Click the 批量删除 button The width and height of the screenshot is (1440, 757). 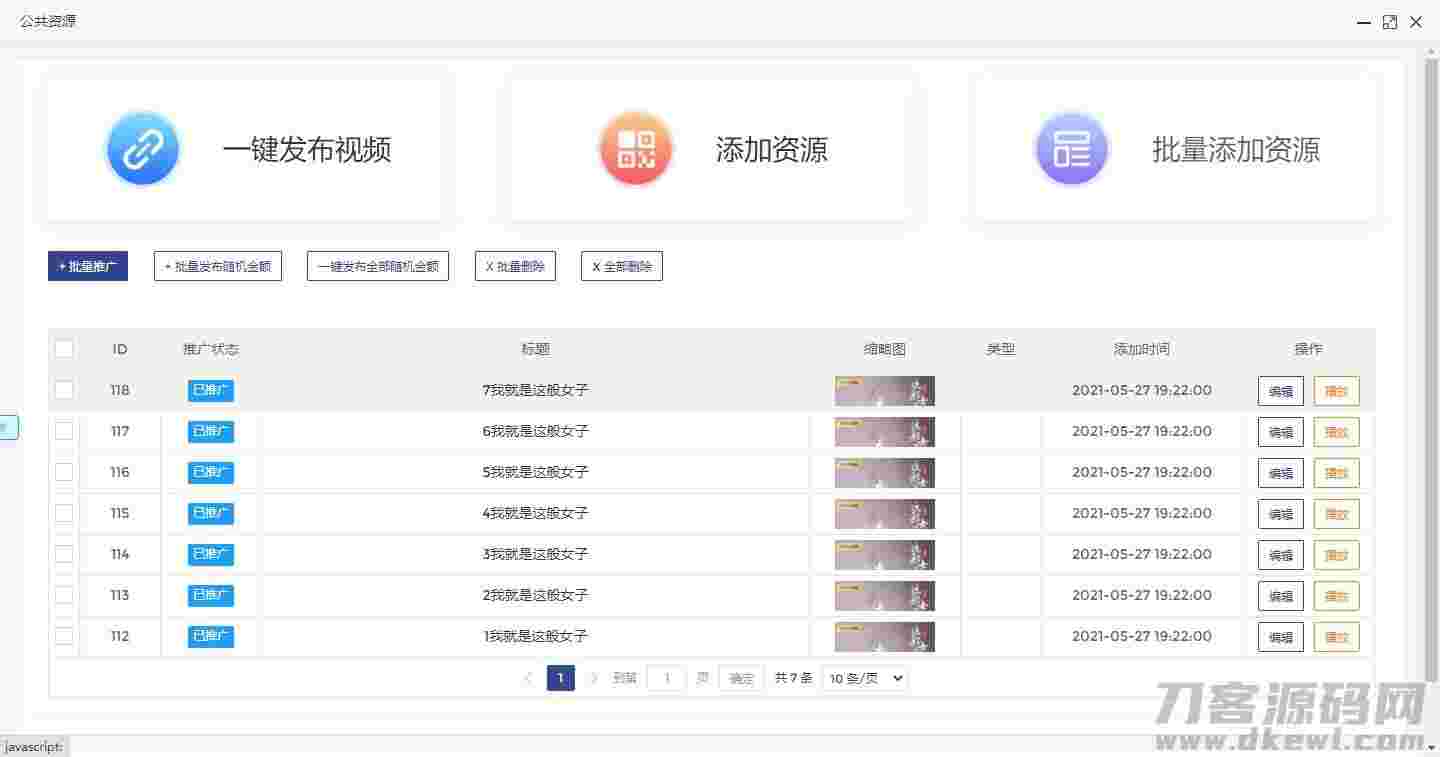coord(514,266)
